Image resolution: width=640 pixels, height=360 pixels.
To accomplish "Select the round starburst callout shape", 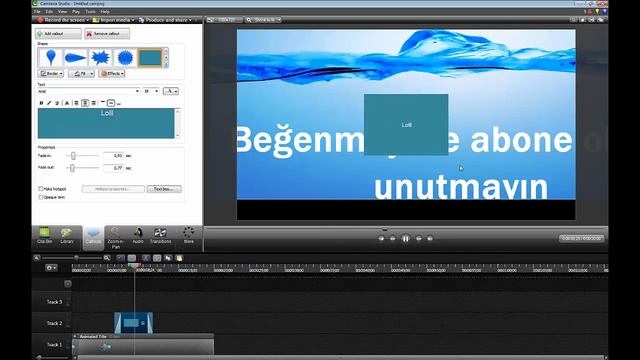I will pos(125,58).
